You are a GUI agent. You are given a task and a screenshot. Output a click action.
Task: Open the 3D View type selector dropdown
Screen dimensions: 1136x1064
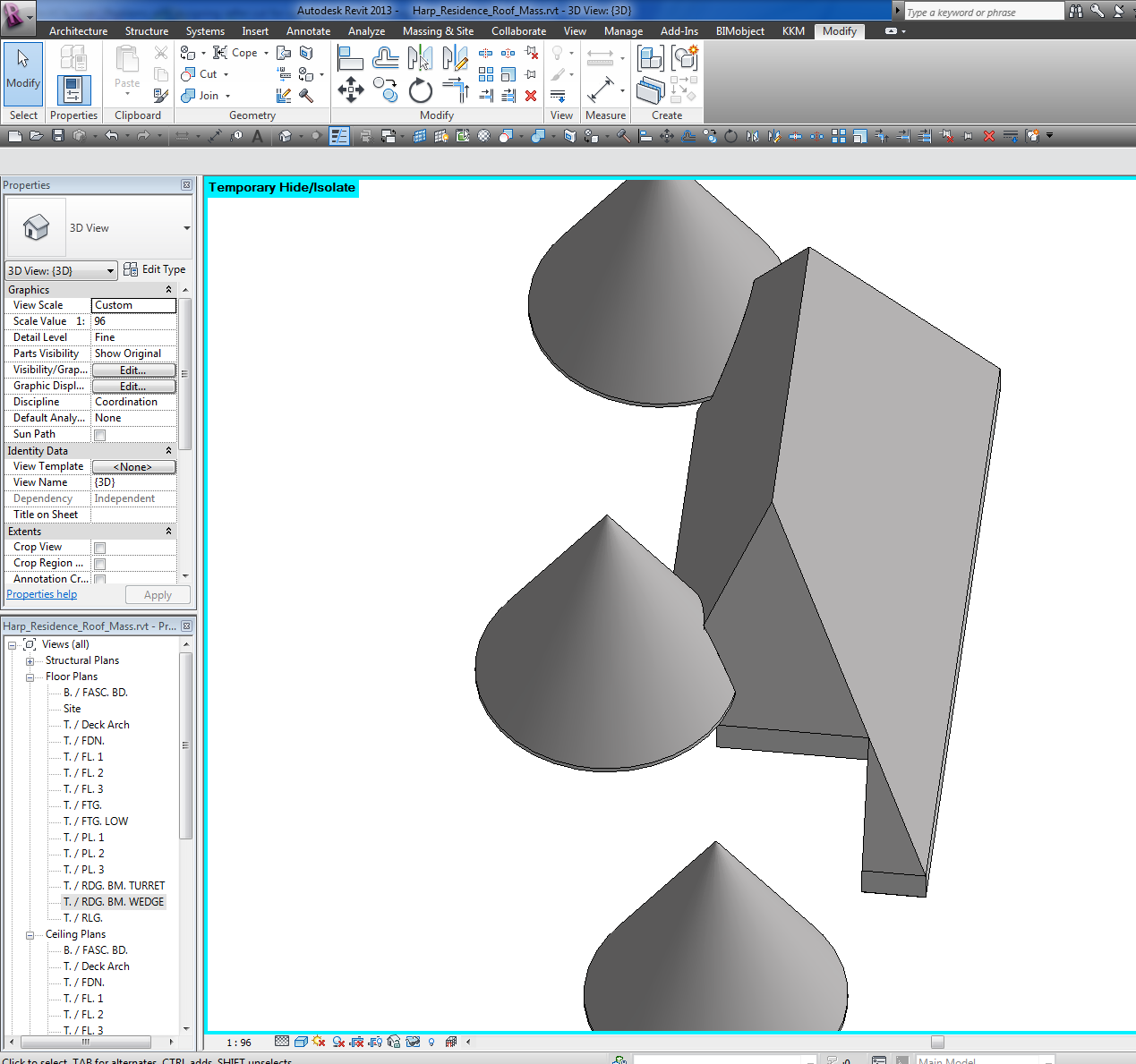click(186, 228)
